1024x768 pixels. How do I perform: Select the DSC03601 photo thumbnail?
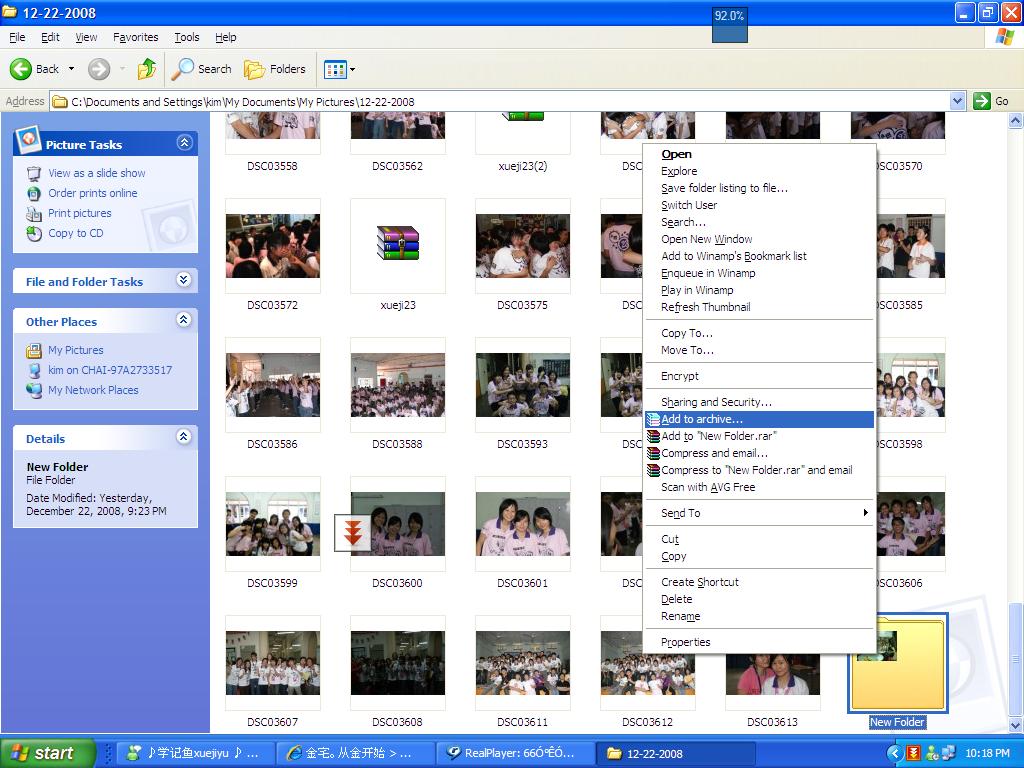click(x=522, y=524)
